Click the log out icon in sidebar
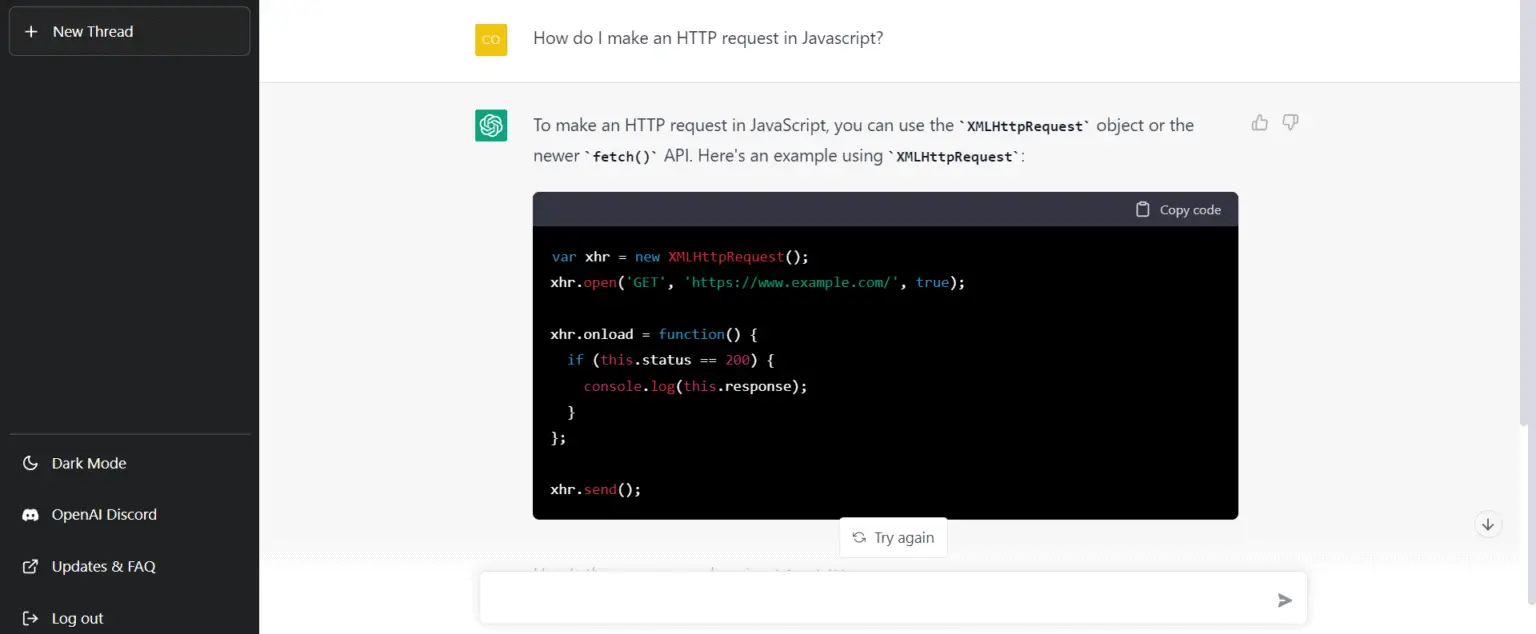1536x634 pixels. [x=28, y=618]
